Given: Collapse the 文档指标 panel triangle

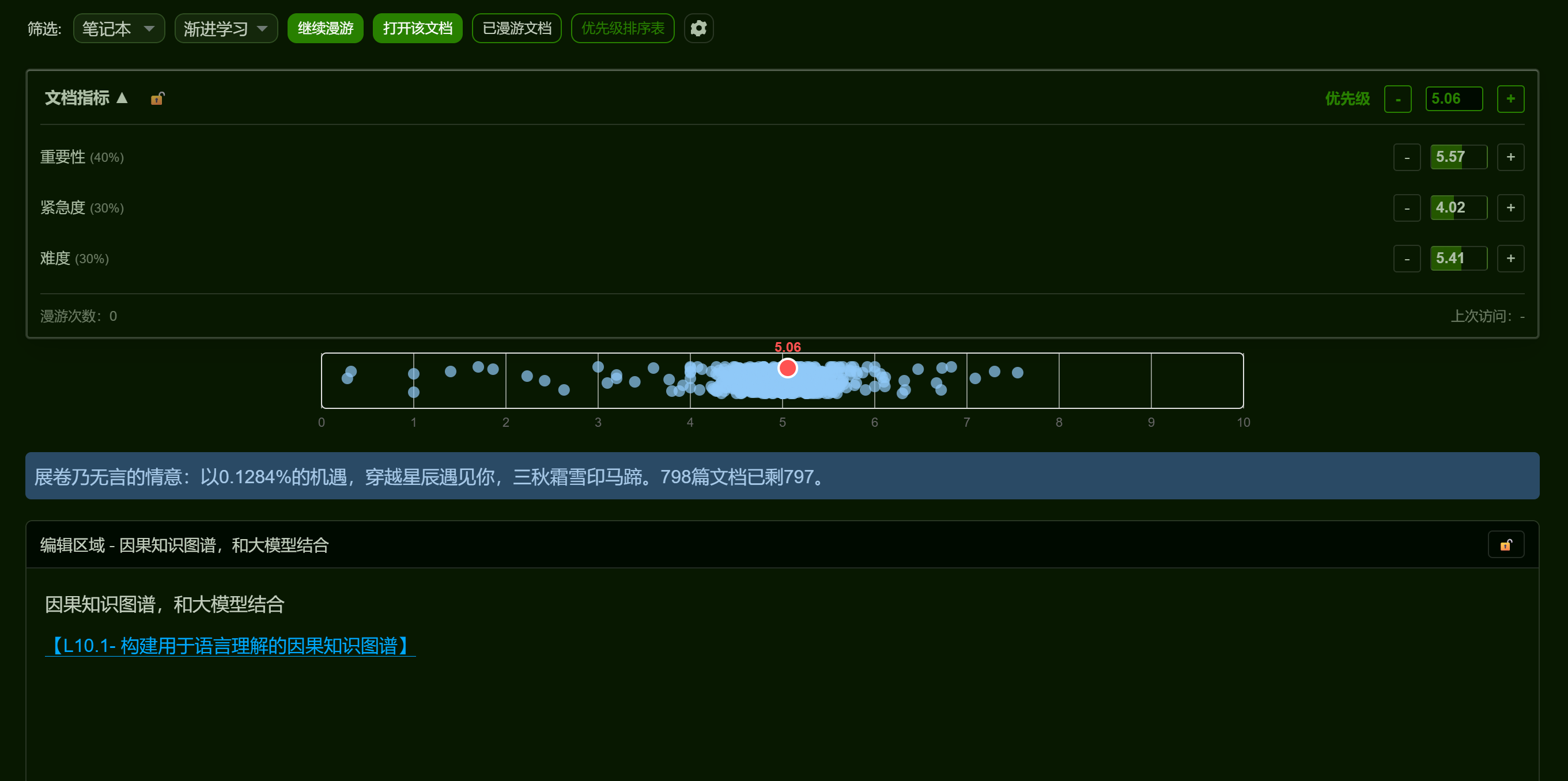Looking at the screenshot, I should pyautogui.click(x=122, y=98).
